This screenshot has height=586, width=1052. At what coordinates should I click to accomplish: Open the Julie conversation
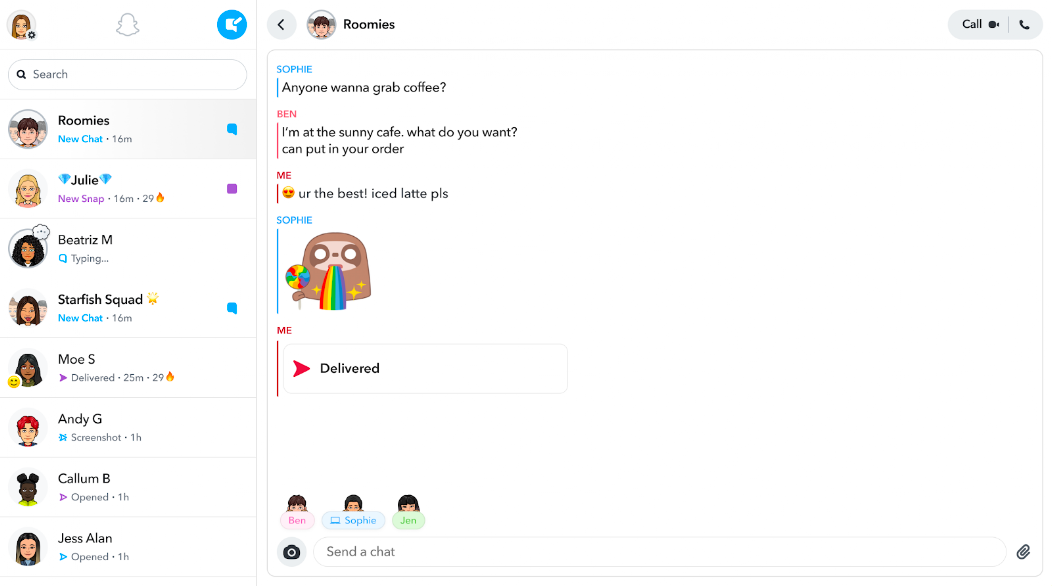click(127, 189)
